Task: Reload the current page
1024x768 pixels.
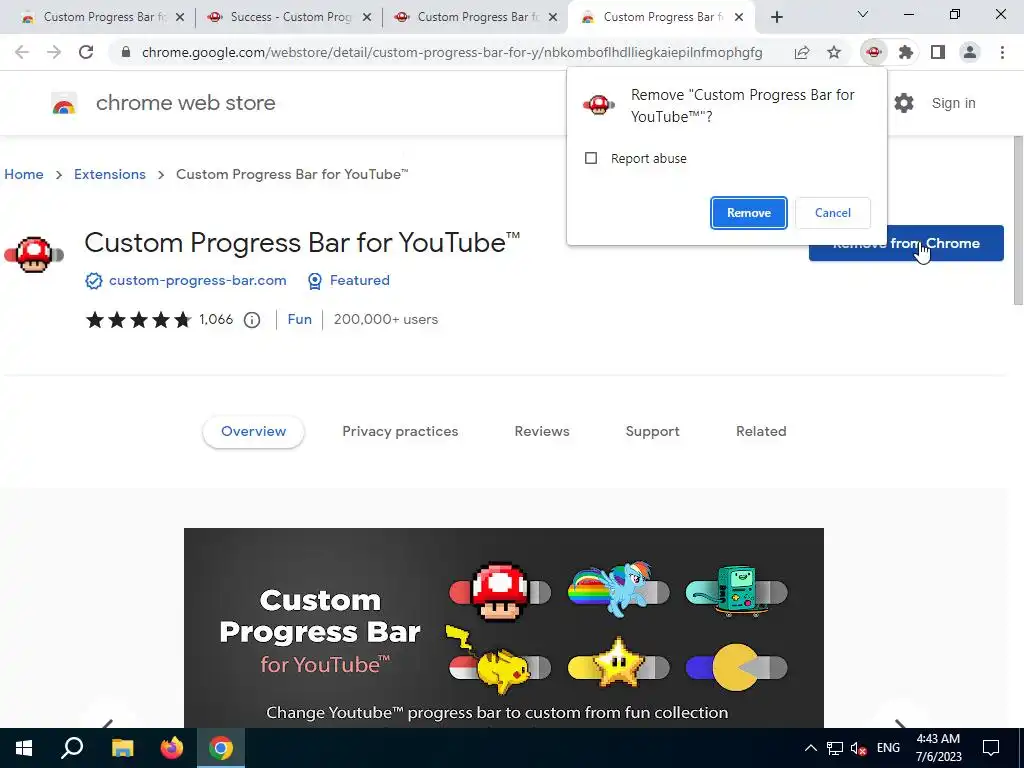Action: tap(86, 52)
